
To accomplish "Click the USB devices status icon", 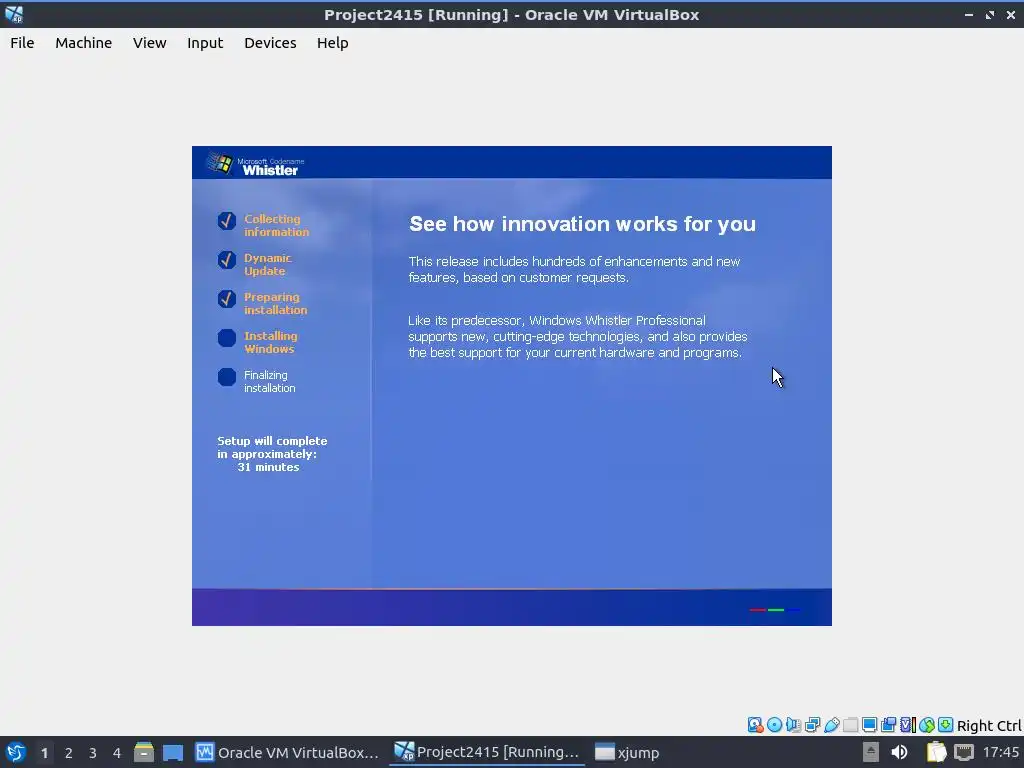I will [x=831, y=725].
